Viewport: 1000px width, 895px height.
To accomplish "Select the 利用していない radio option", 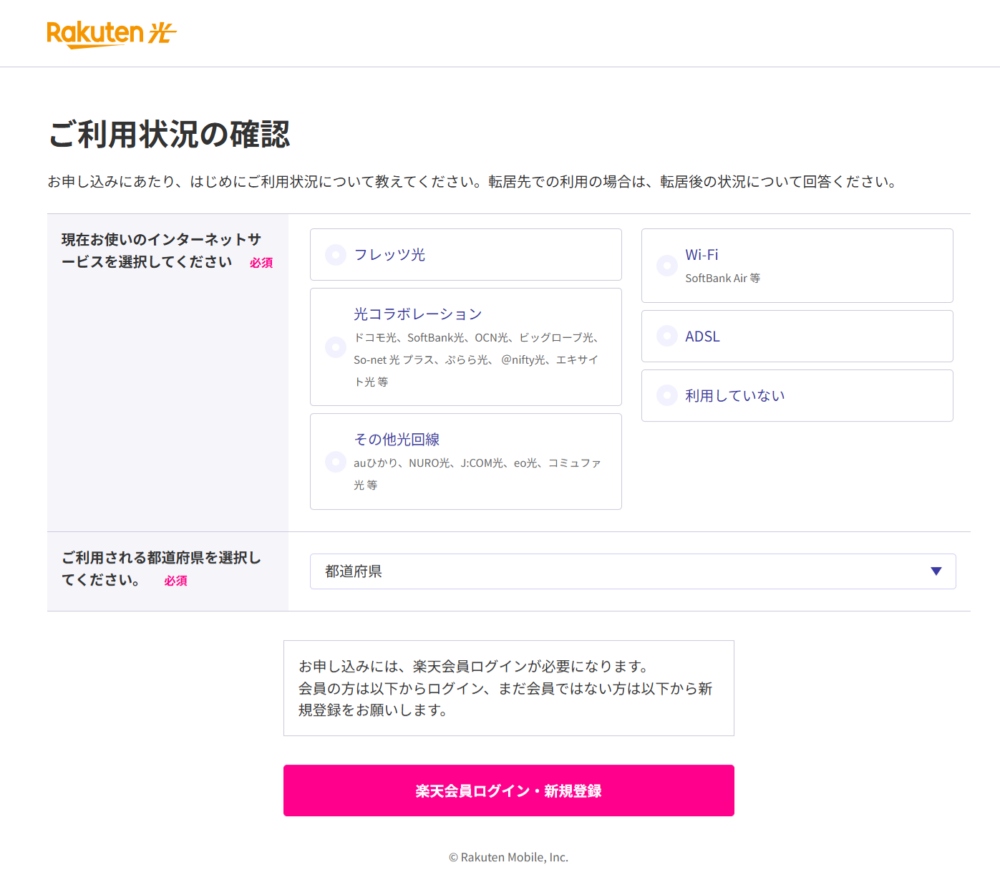I will [x=667, y=396].
